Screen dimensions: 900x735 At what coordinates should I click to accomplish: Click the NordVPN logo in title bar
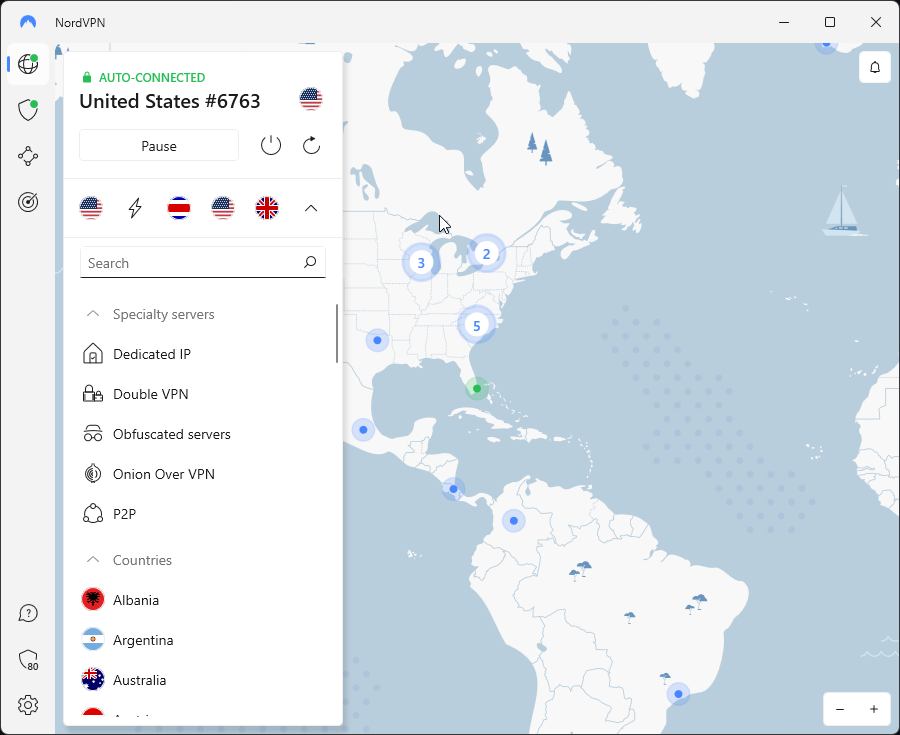pos(28,22)
